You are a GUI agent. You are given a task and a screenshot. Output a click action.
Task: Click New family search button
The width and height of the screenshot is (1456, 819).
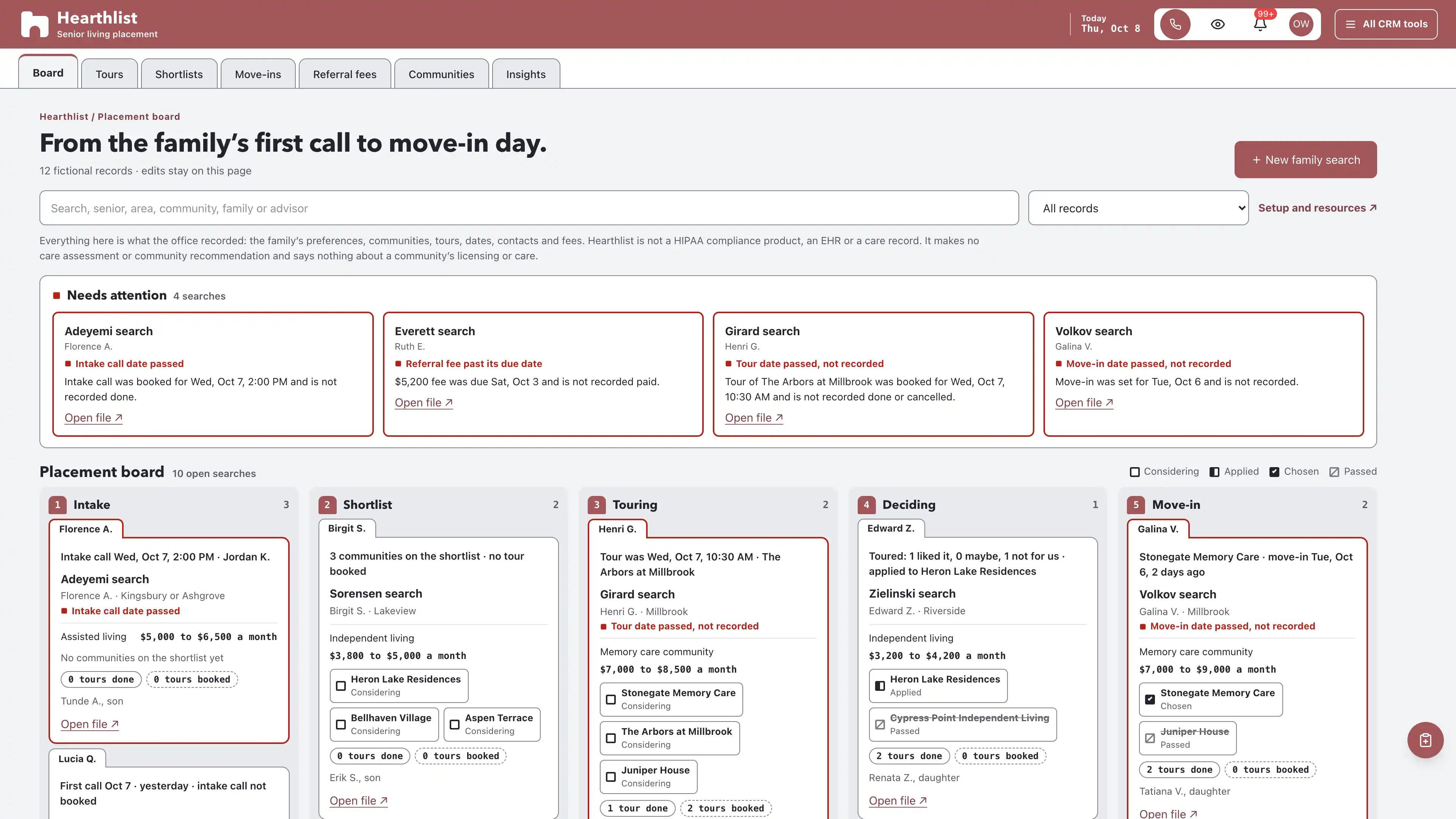coord(1305,159)
